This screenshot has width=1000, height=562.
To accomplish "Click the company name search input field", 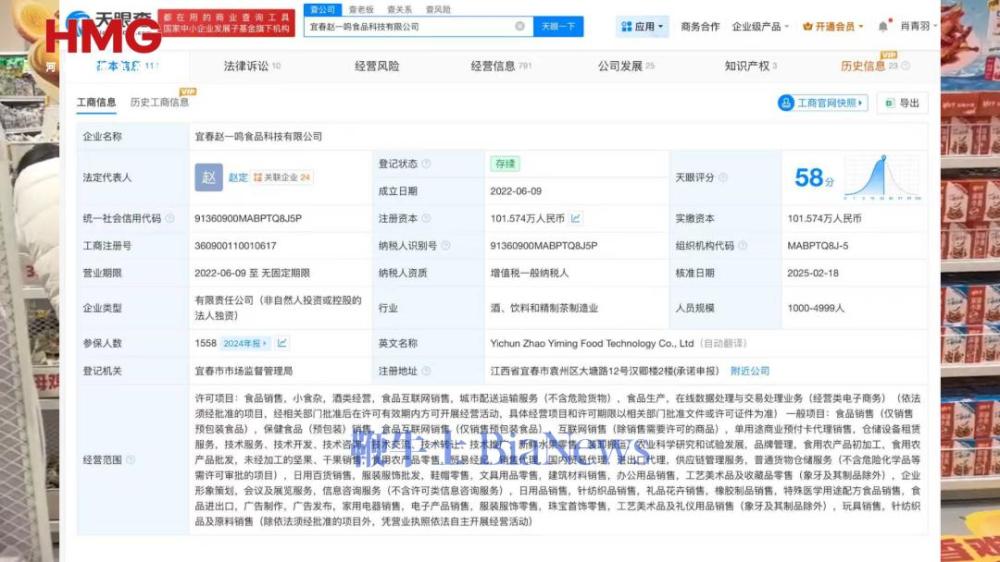I will tap(410, 26).
